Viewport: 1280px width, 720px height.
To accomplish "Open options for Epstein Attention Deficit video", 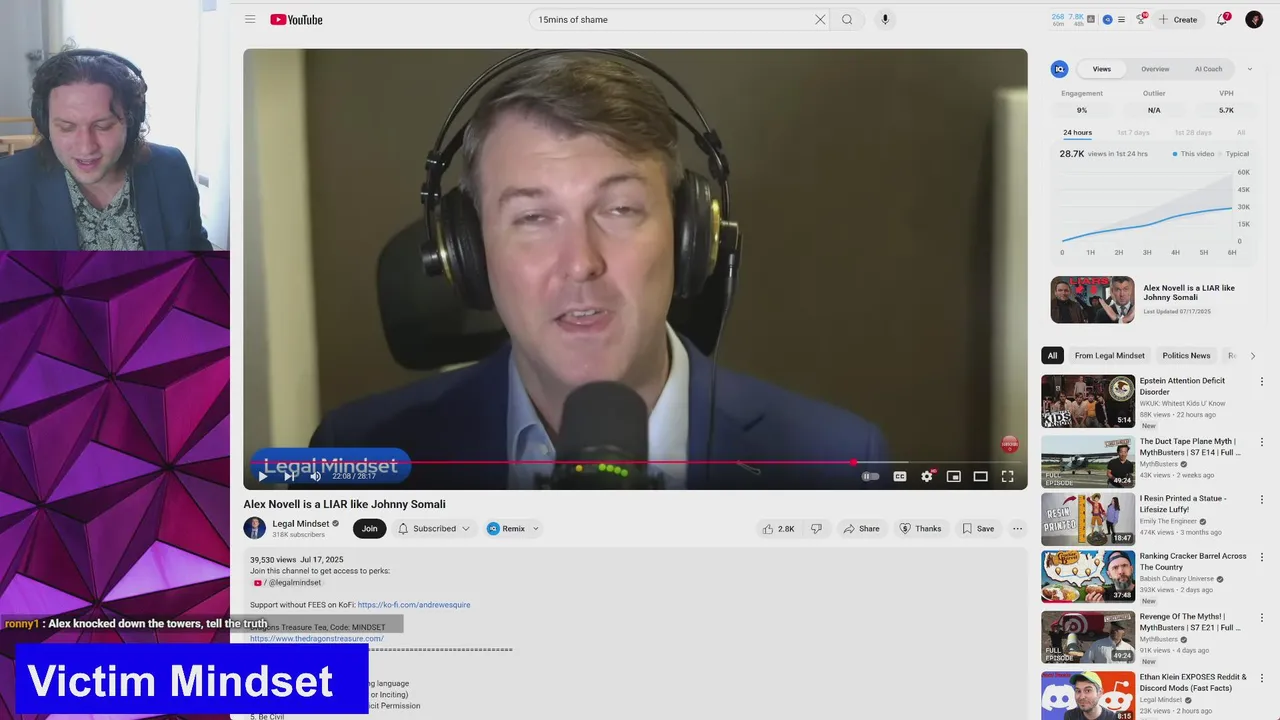I will point(1261,381).
